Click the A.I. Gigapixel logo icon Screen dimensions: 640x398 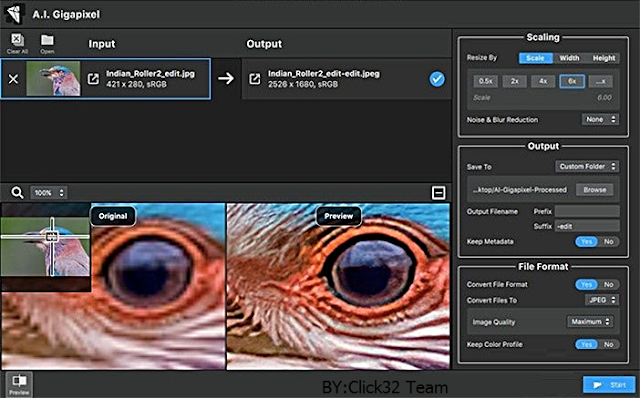(x=14, y=14)
